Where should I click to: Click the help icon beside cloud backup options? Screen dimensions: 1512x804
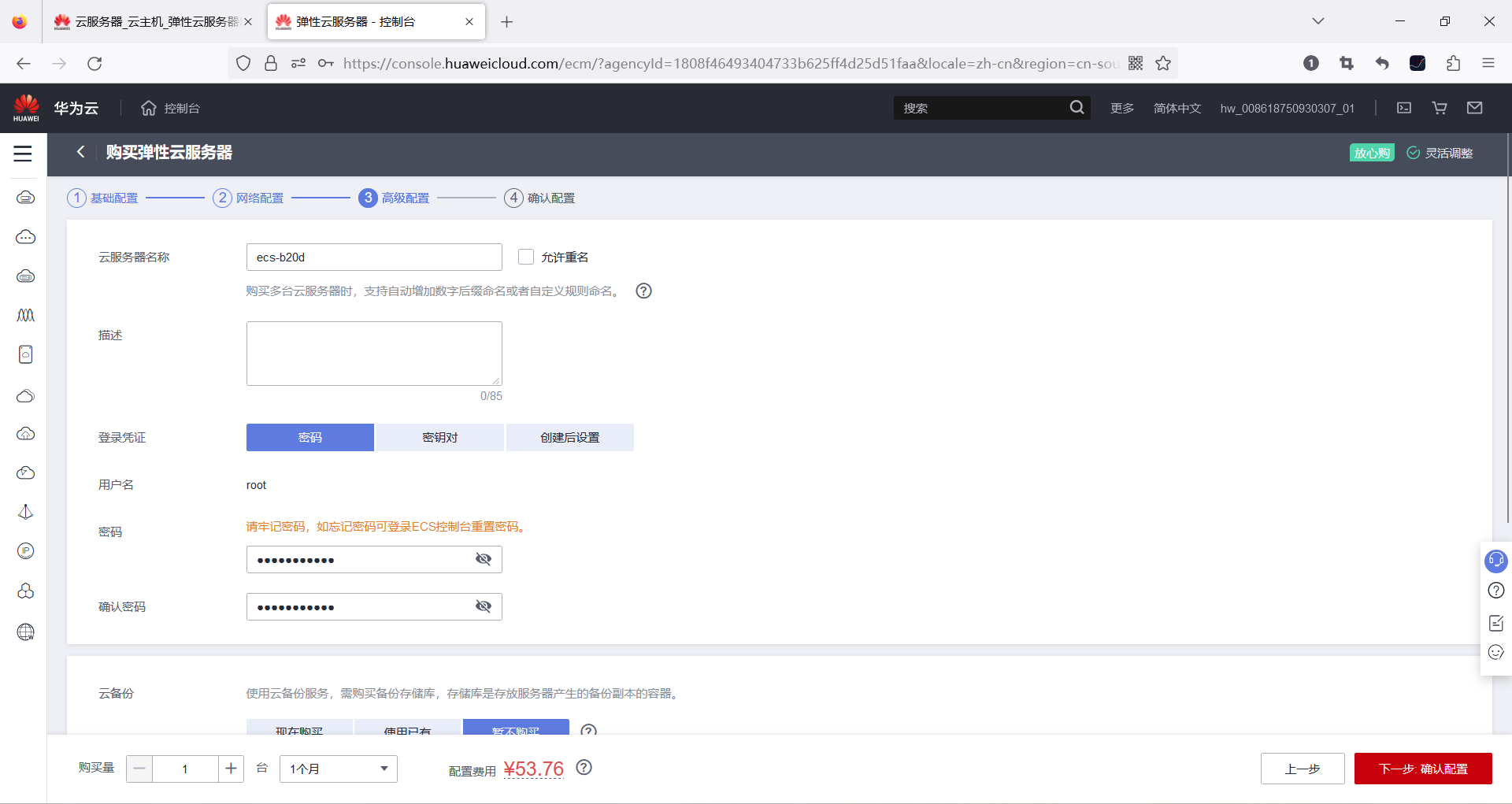click(x=588, y=730)
